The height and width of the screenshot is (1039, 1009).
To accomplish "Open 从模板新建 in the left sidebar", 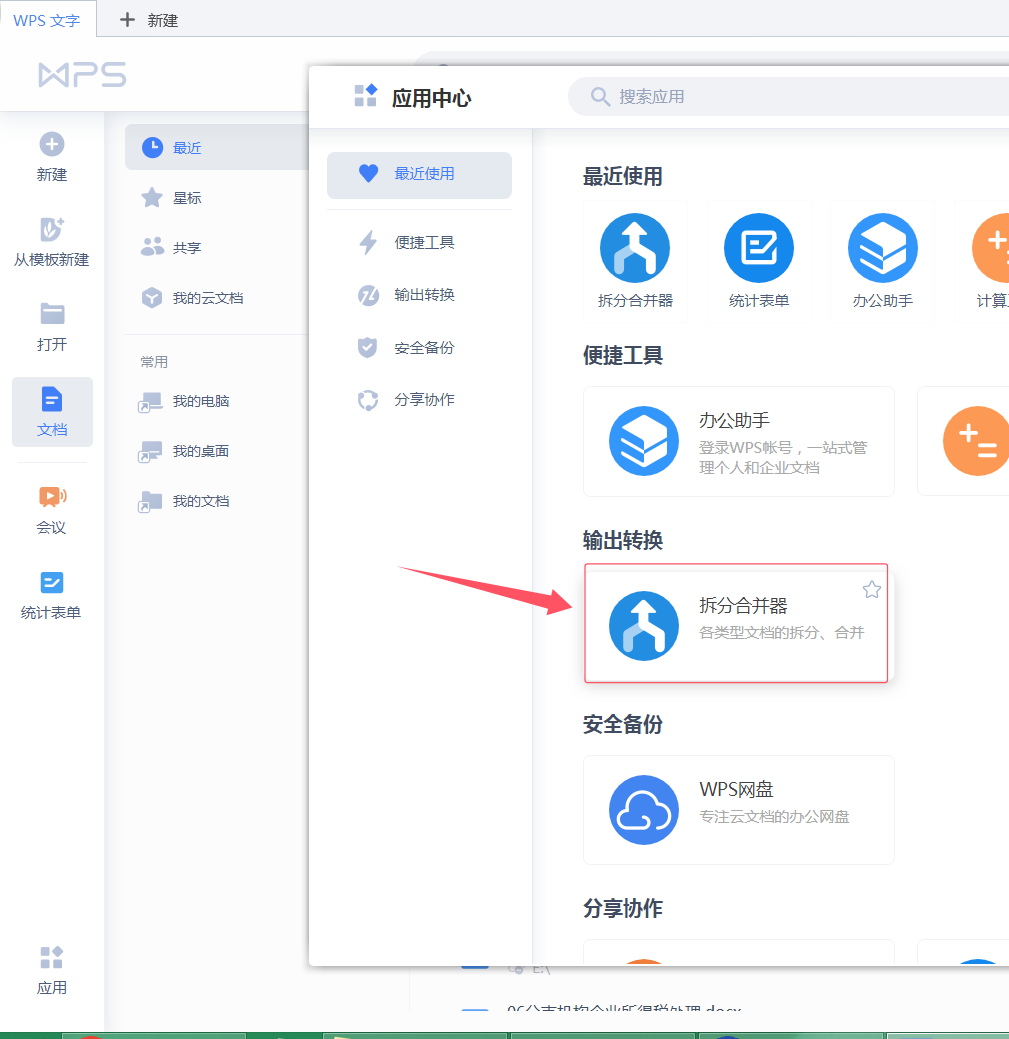I will tap(52, 242).
